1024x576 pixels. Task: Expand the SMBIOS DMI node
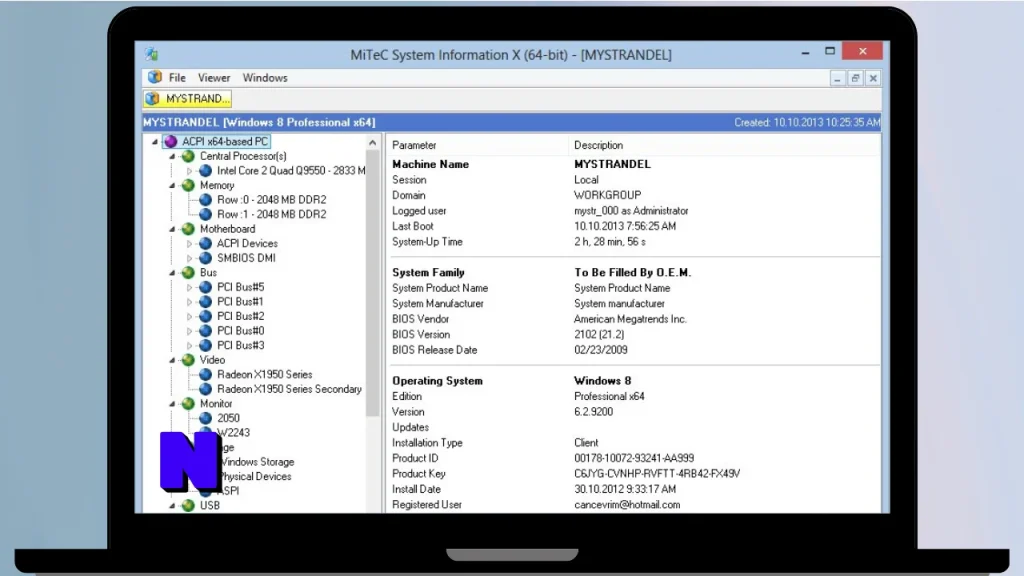pyautogui.click(x=189, y=259)
